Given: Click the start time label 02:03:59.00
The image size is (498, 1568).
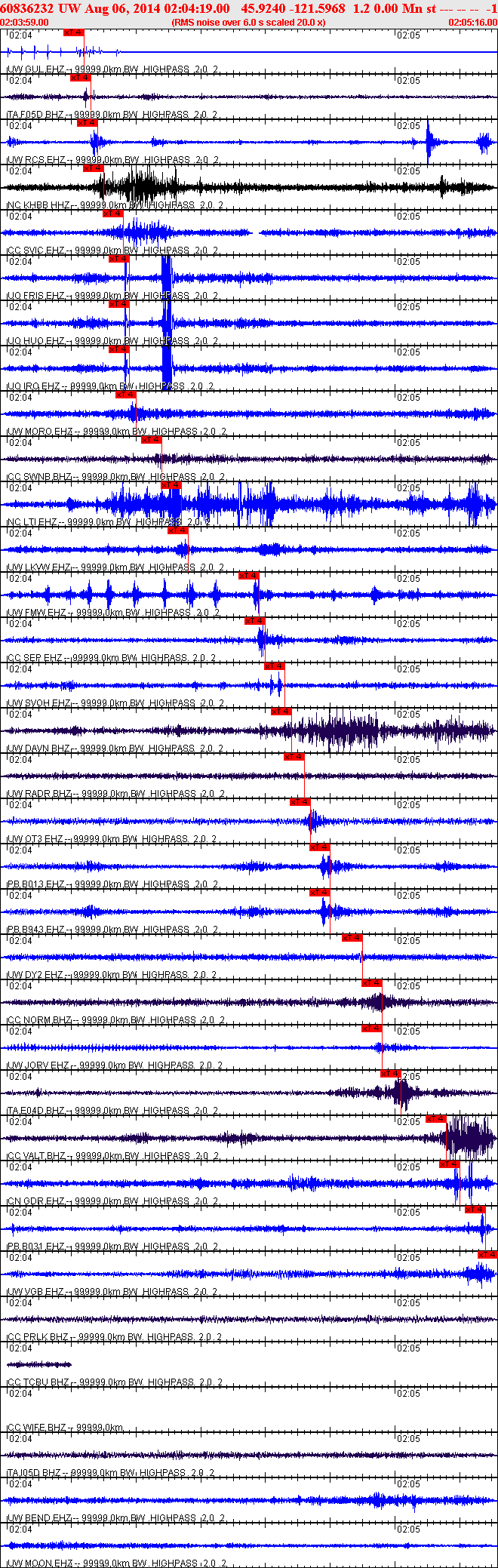Looking at the screenshot, I should pyautogui.click(x=25, y=22).
